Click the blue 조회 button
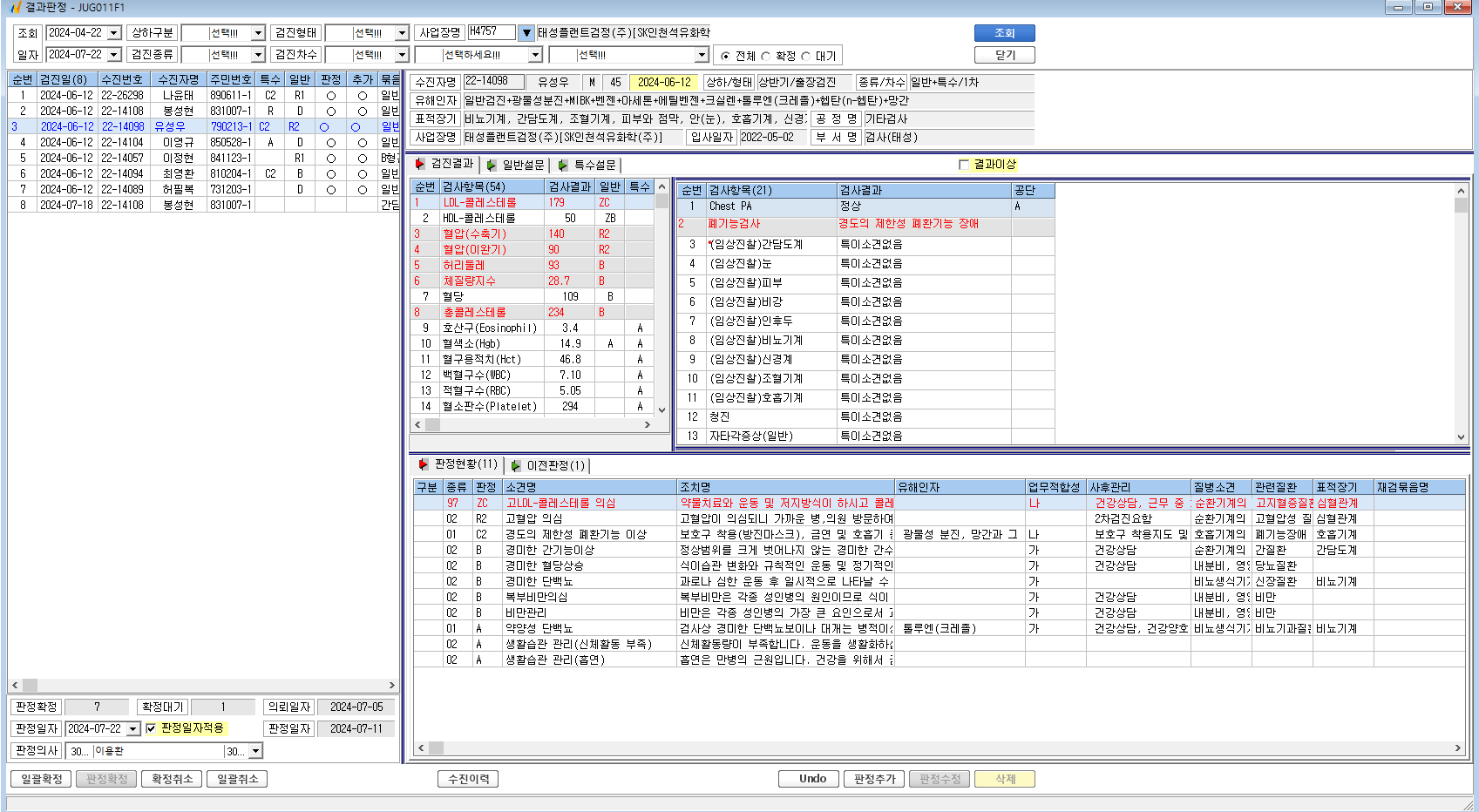Viewport: 1479px width, 812px height. click(x=1004, y=33)
